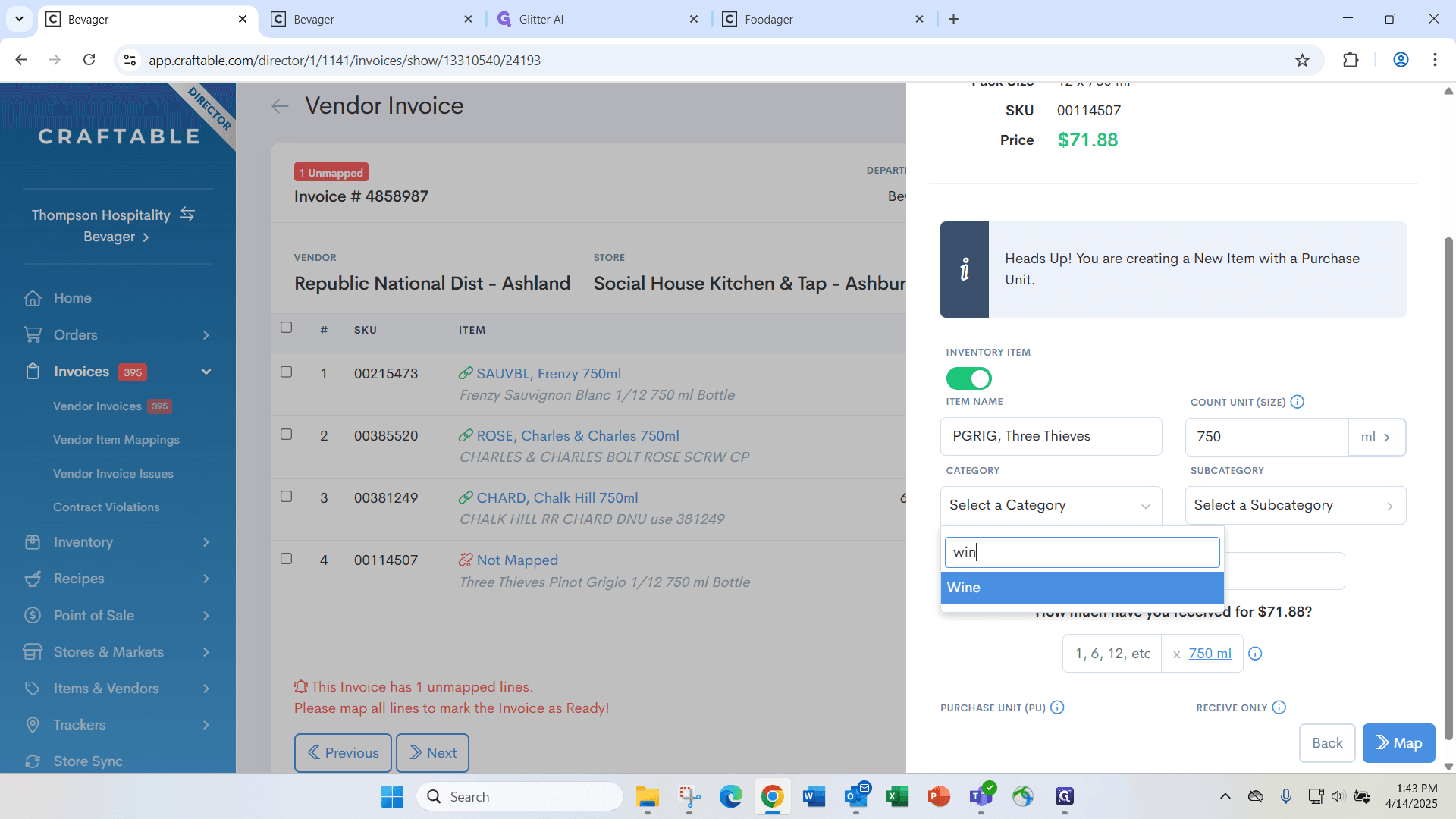This screenshot has height=819, width=1456.
Task: Open Word from the taskbar
Action: 814,796
